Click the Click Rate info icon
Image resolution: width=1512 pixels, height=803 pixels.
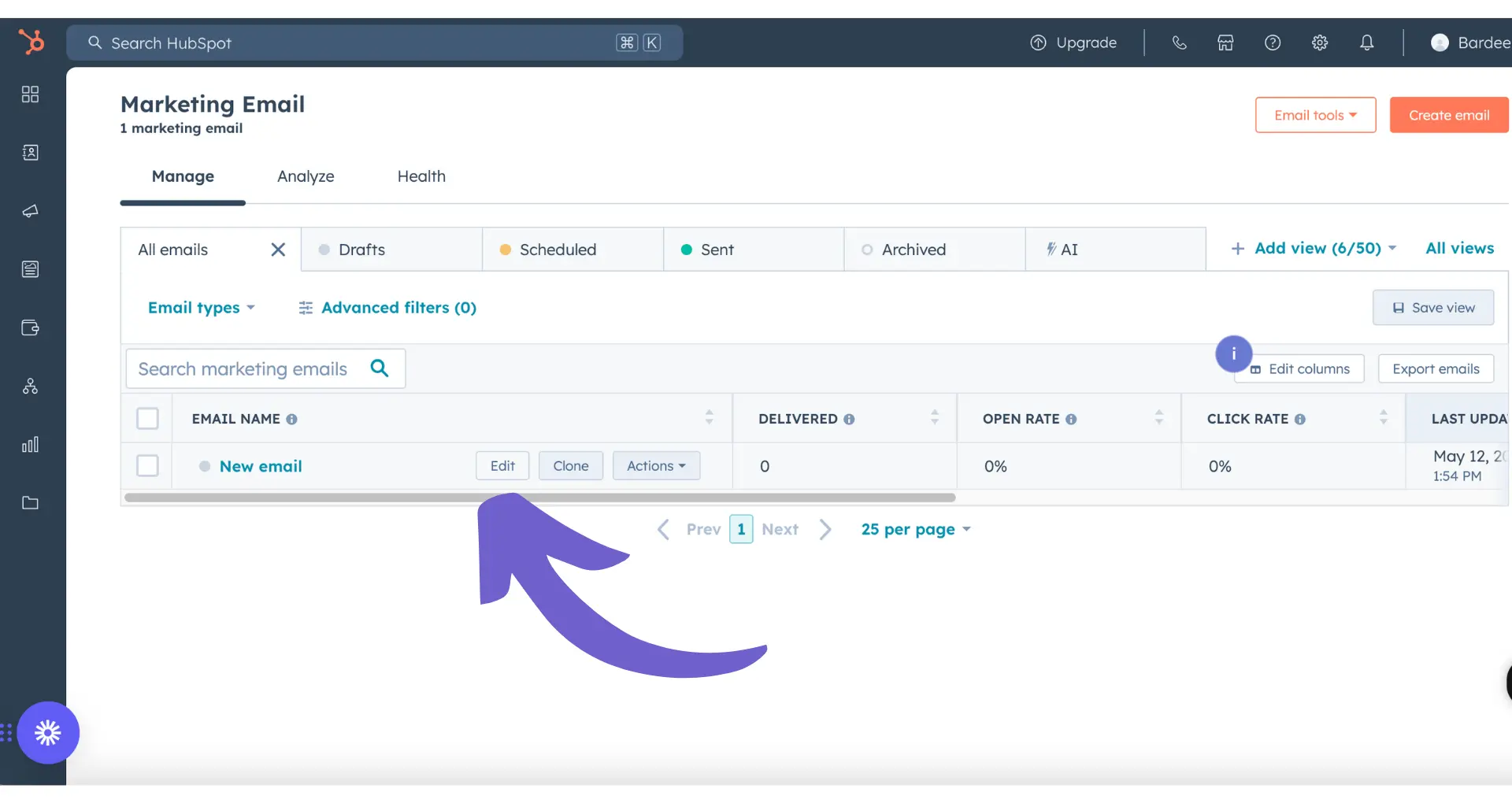[x=1300, y=420]
